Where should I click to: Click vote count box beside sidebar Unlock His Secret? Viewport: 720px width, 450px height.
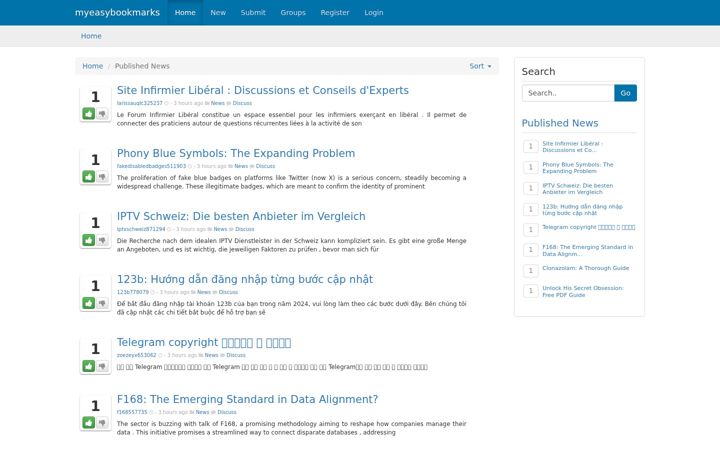click(531, 291)
